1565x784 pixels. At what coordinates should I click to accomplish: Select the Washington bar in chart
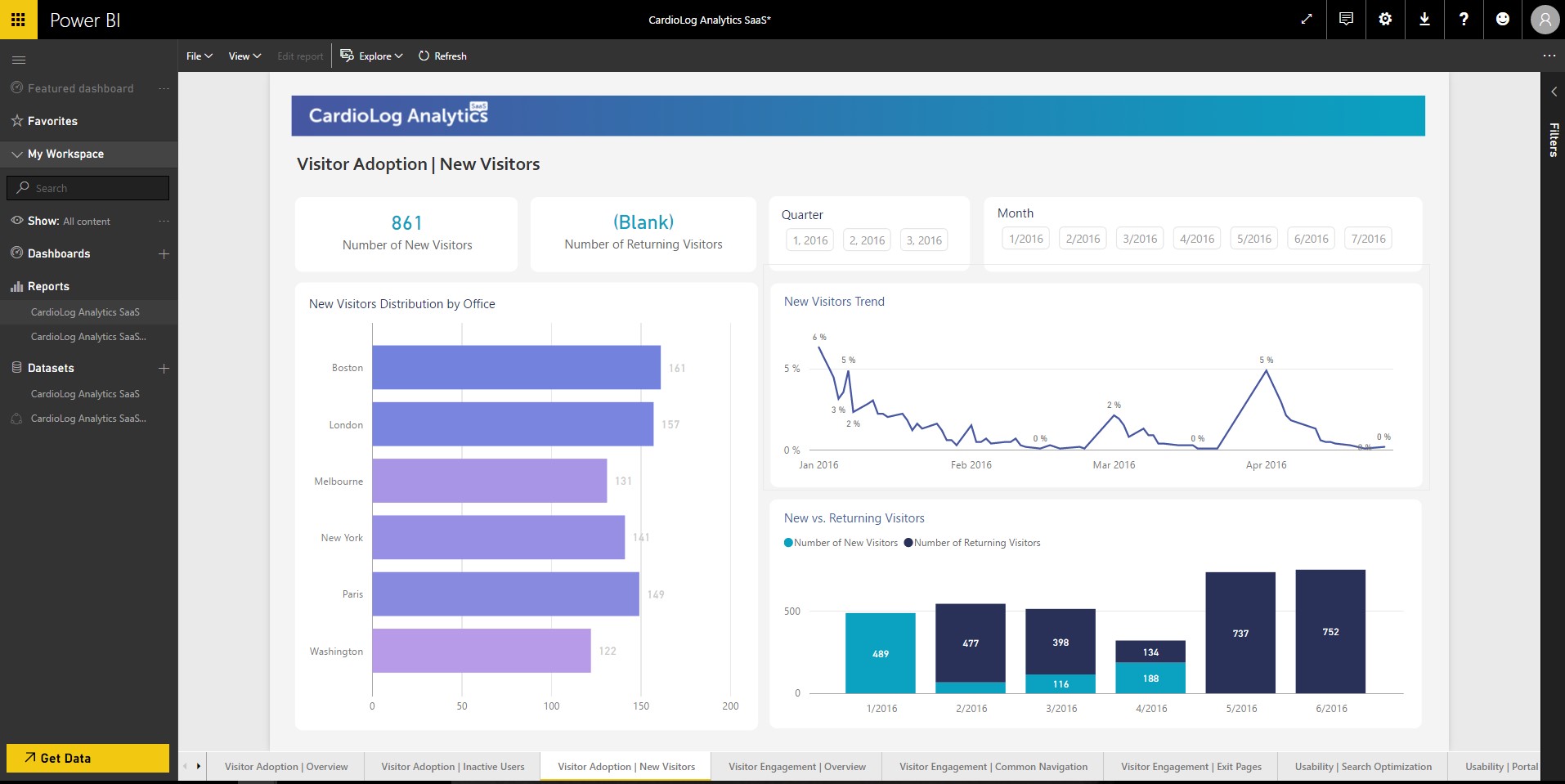pyautogui.click(x=481, y=651)
